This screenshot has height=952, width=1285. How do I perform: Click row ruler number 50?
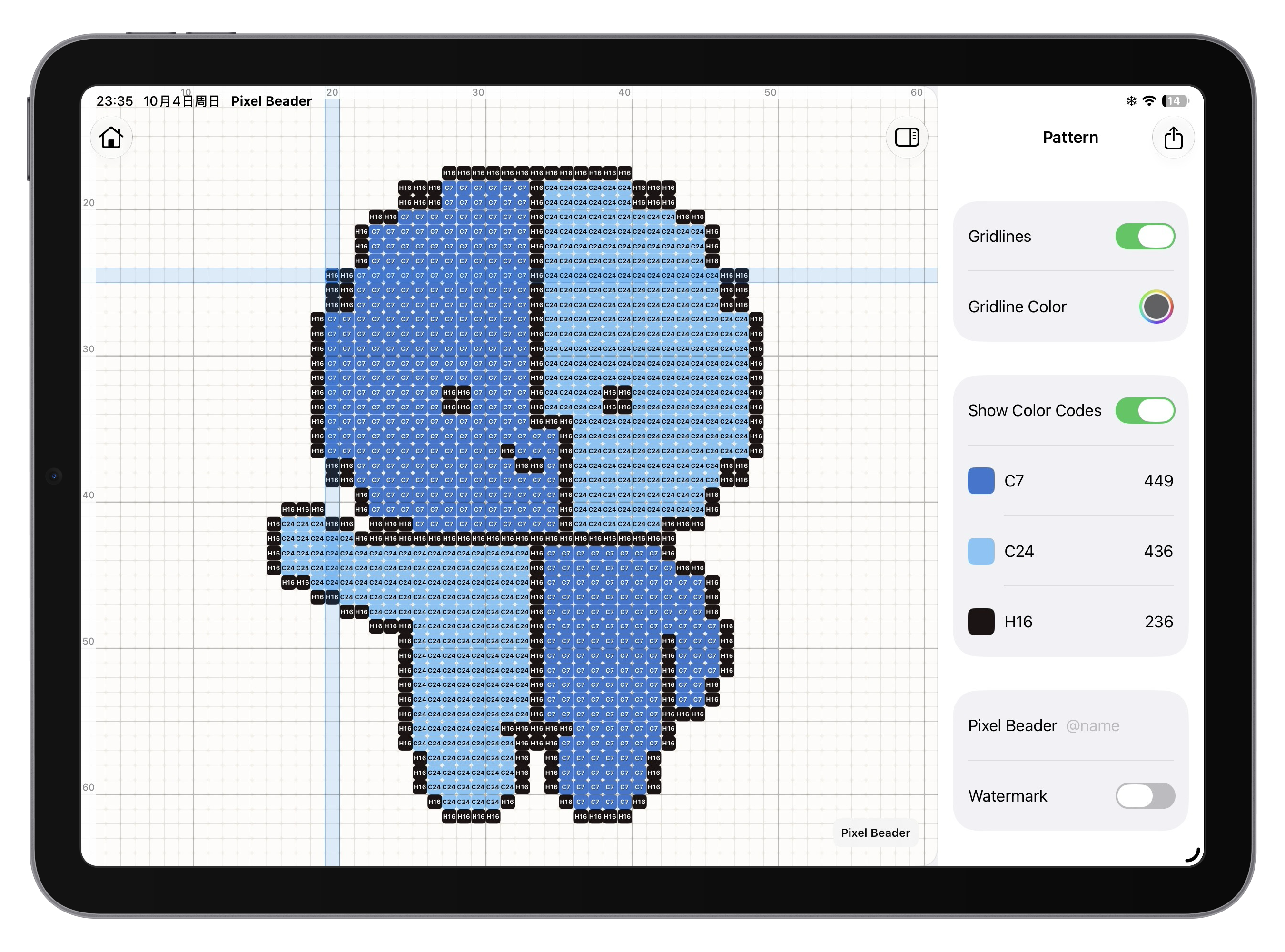(88, 641)
